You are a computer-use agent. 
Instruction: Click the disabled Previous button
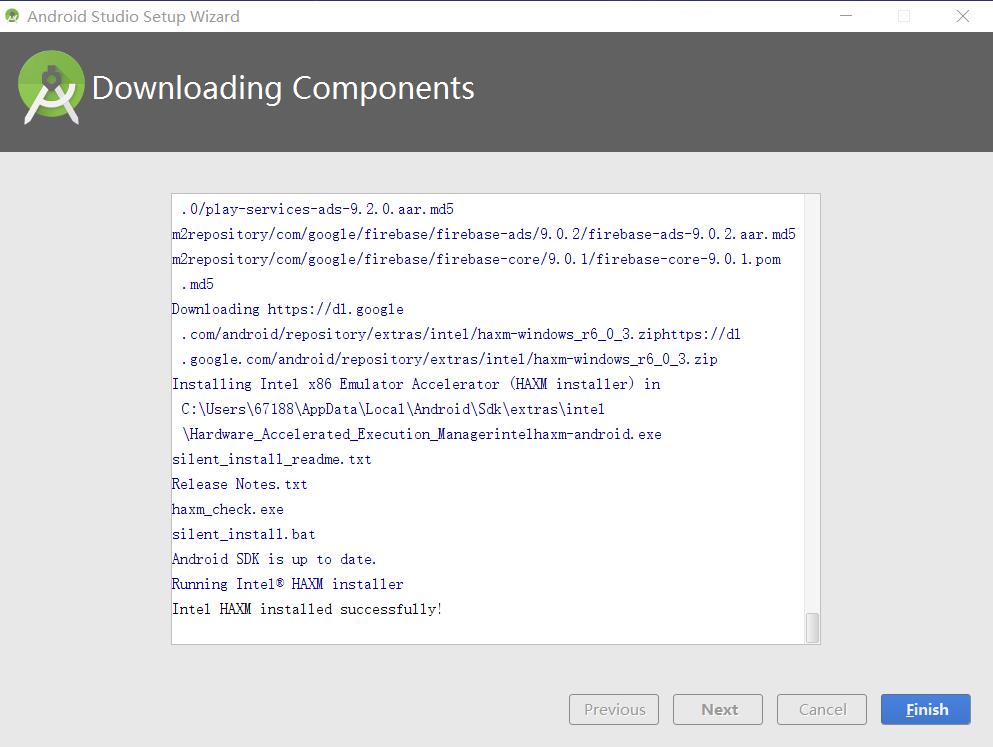coord(614,709)
